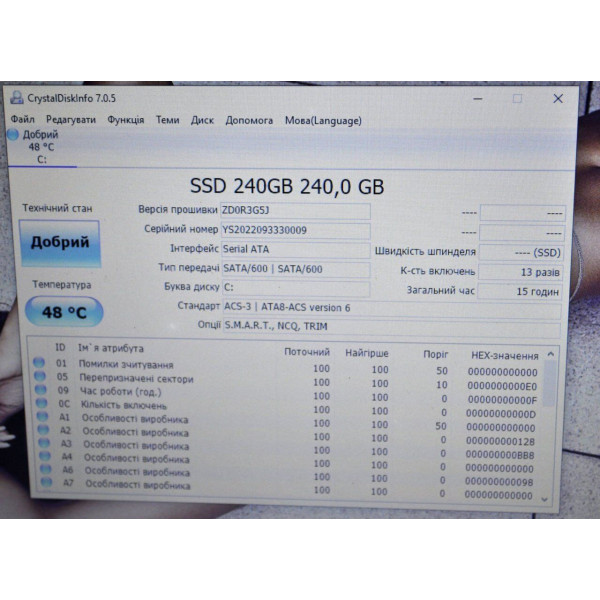This screenshot has width=600, height=600.
Task: Open the Файл menu
Action: pyautogui.click(x=23, y=119)
